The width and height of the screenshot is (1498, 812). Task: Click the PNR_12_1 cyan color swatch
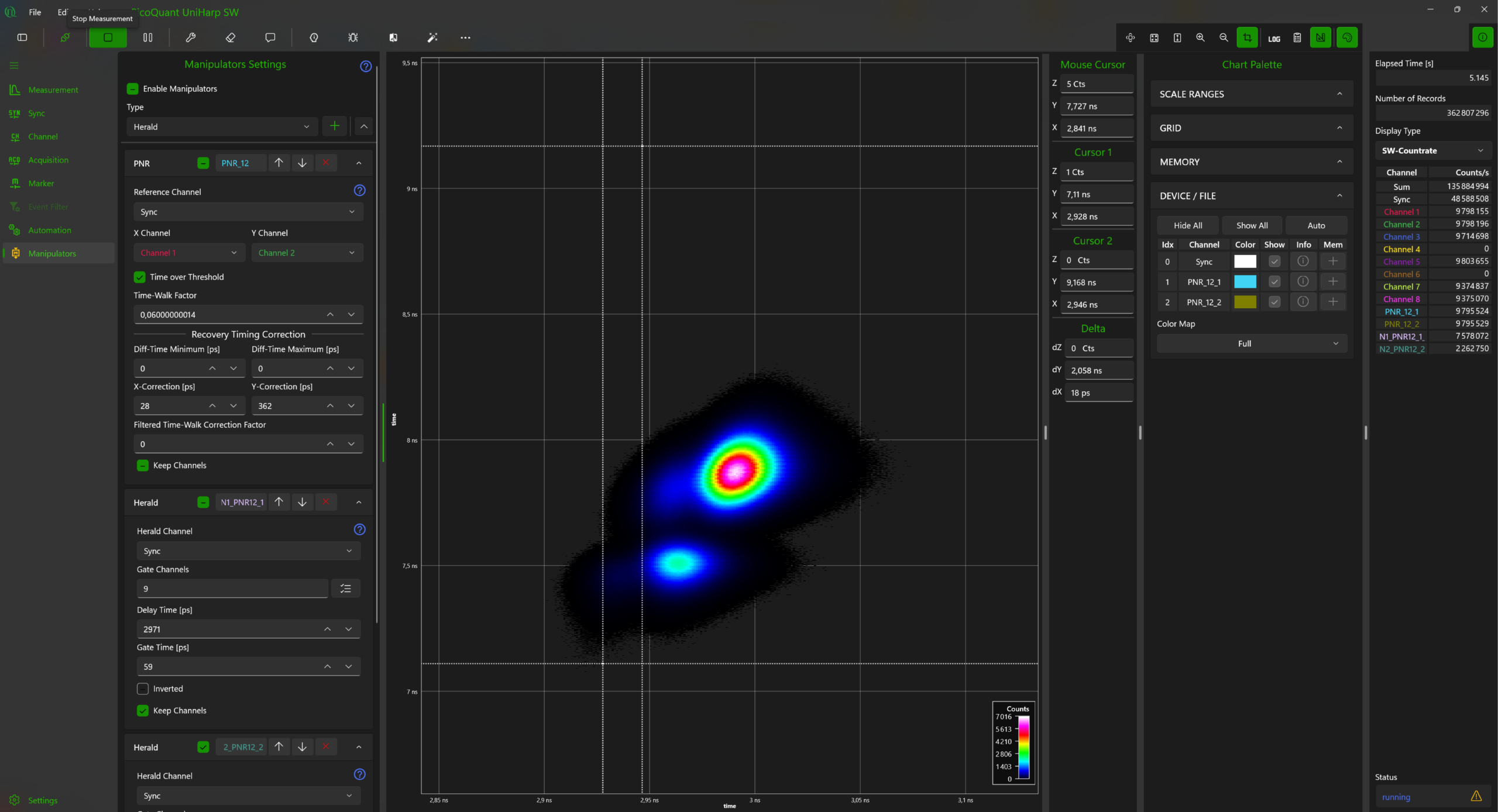pos(1245,282)
